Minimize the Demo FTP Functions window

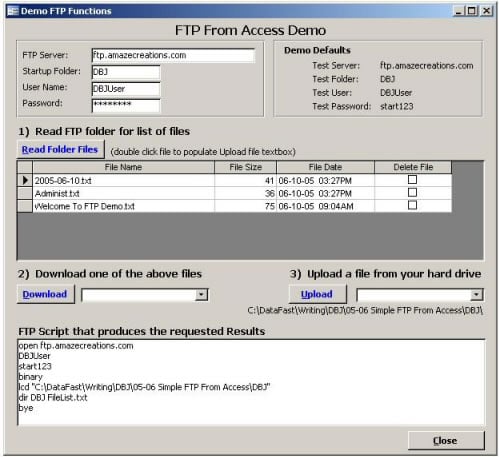pyautogui.click(x=459, y=11)
